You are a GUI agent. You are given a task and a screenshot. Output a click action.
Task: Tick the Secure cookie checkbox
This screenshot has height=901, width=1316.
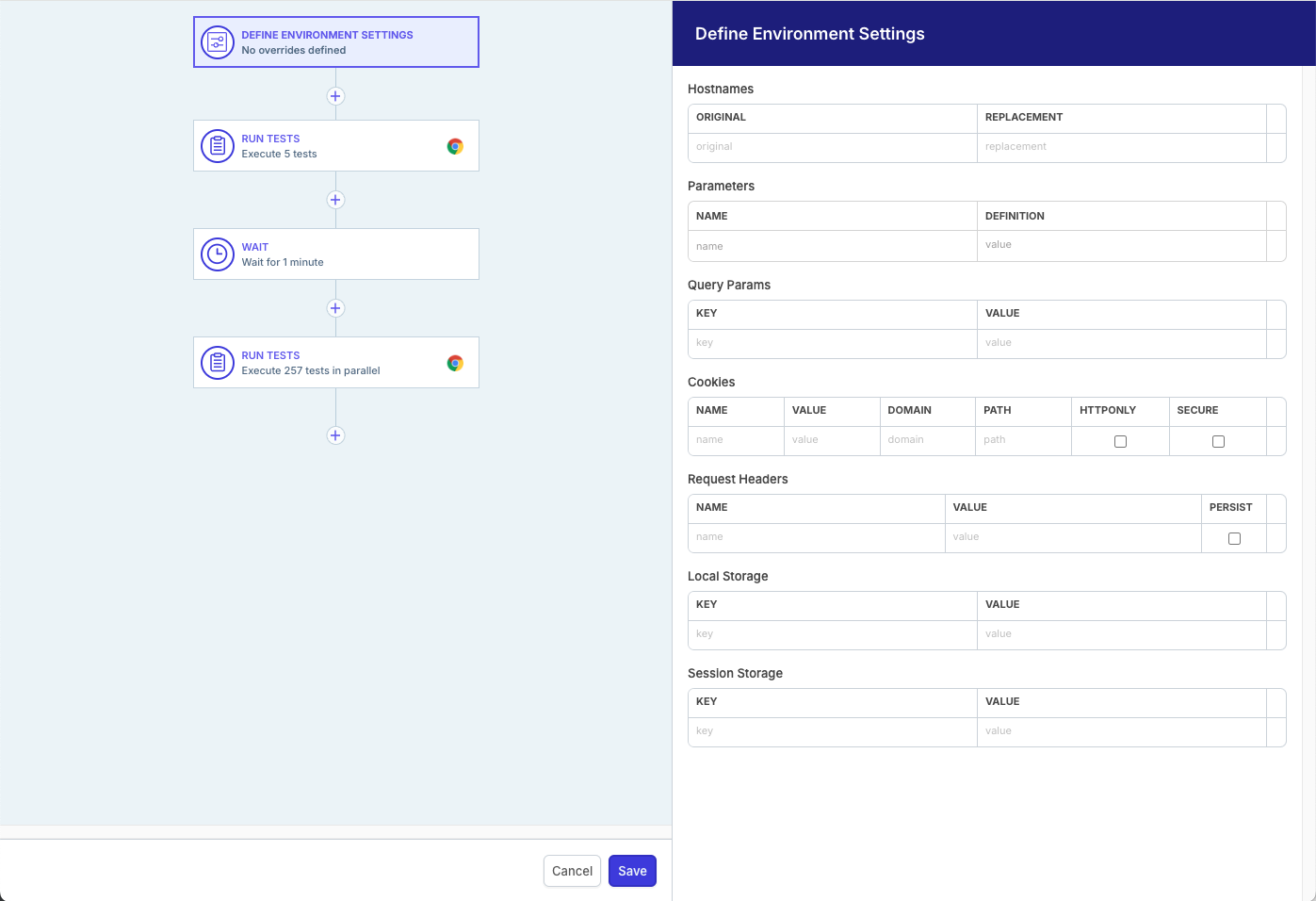pyautogui.click(x=1218, y=441)
